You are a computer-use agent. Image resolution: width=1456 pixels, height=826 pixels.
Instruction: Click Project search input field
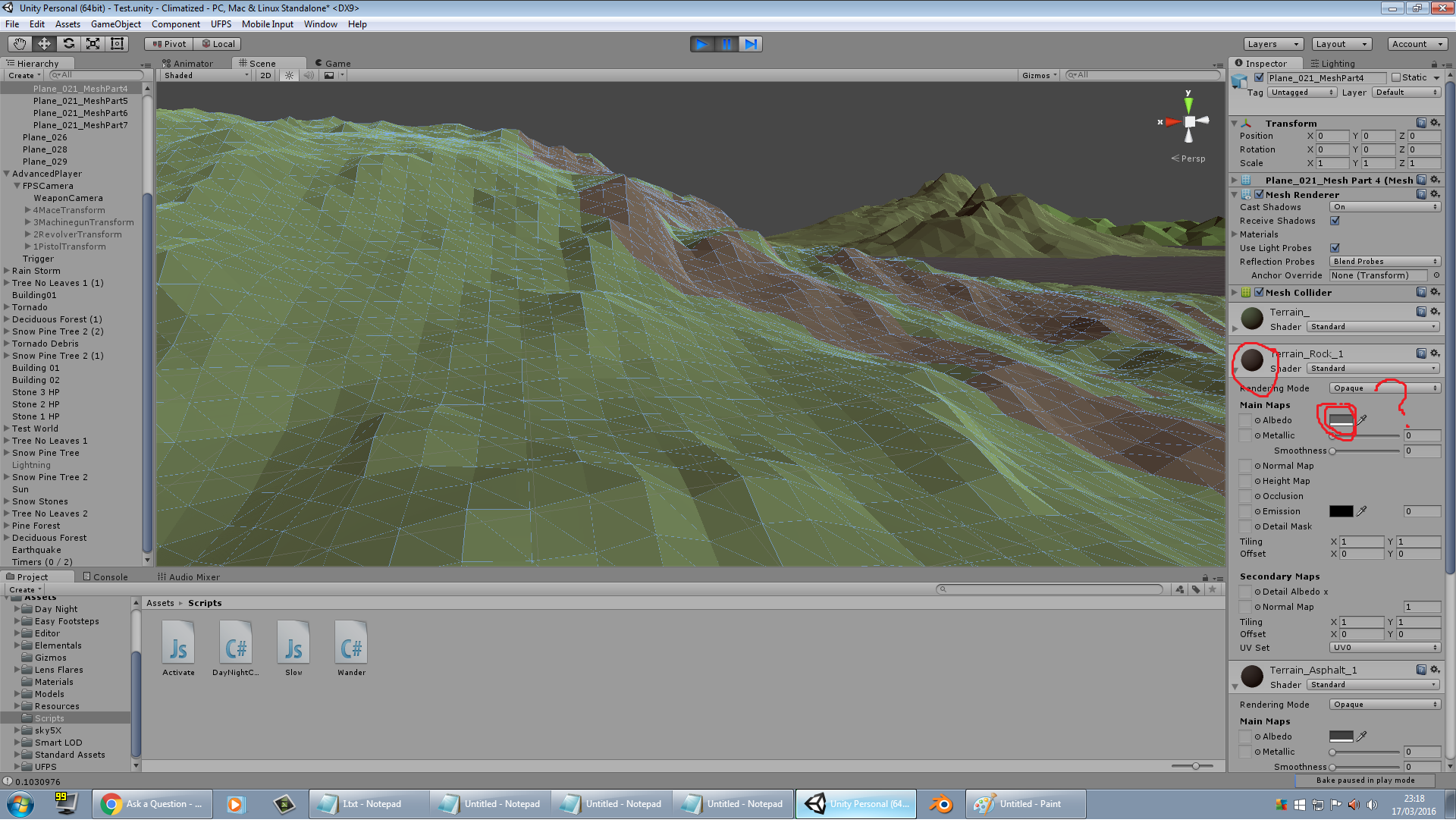1049,589
